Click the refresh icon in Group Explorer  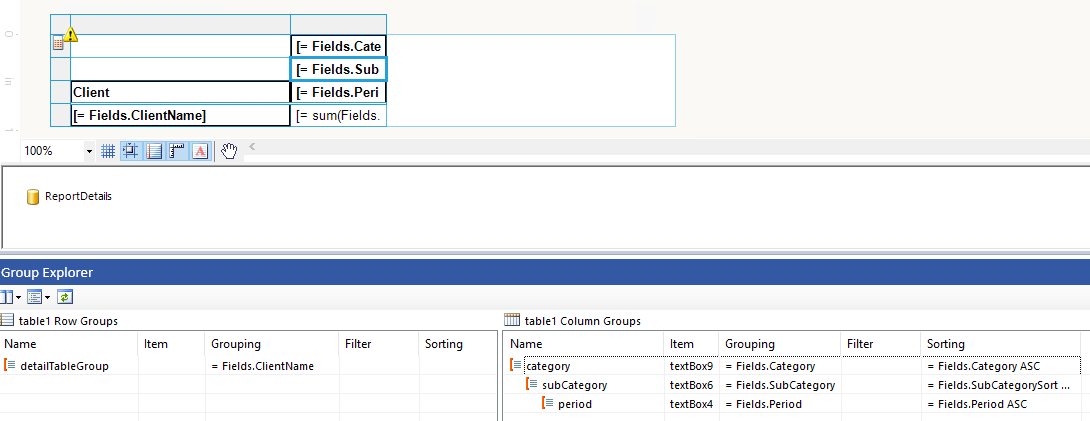65,297
